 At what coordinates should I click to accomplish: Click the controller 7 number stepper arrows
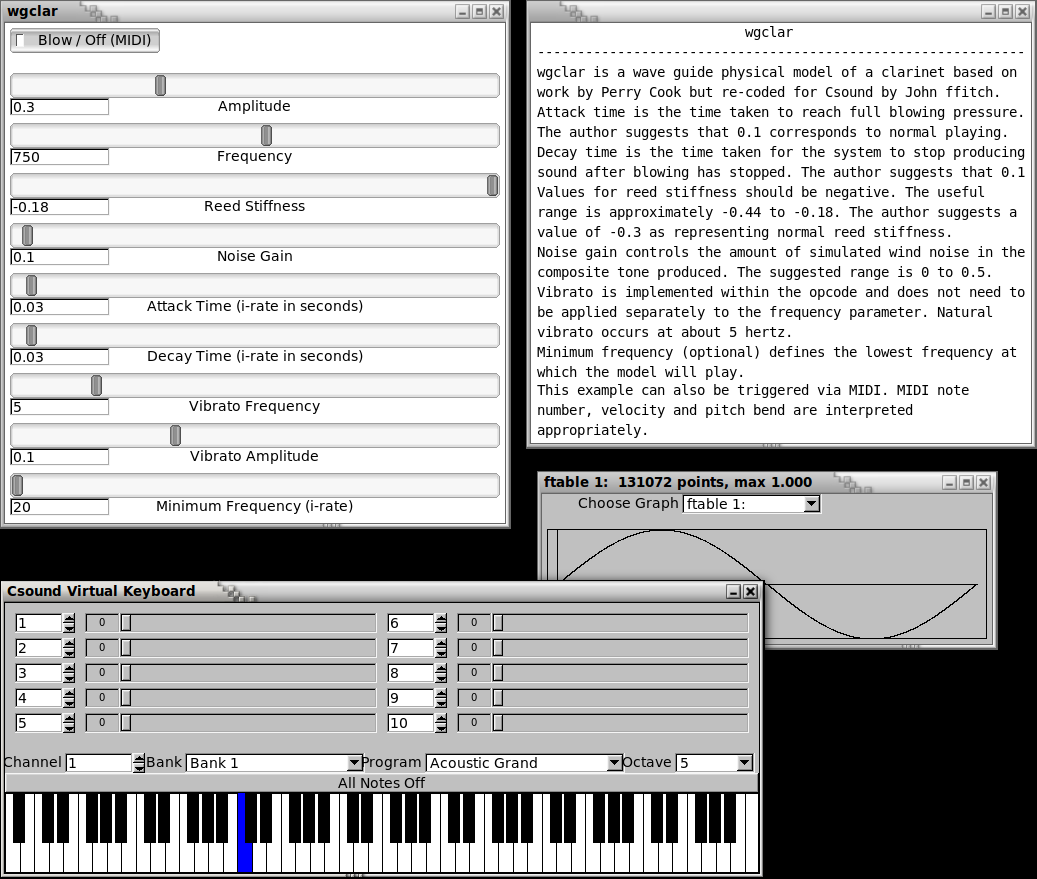(x=441, y=648)
